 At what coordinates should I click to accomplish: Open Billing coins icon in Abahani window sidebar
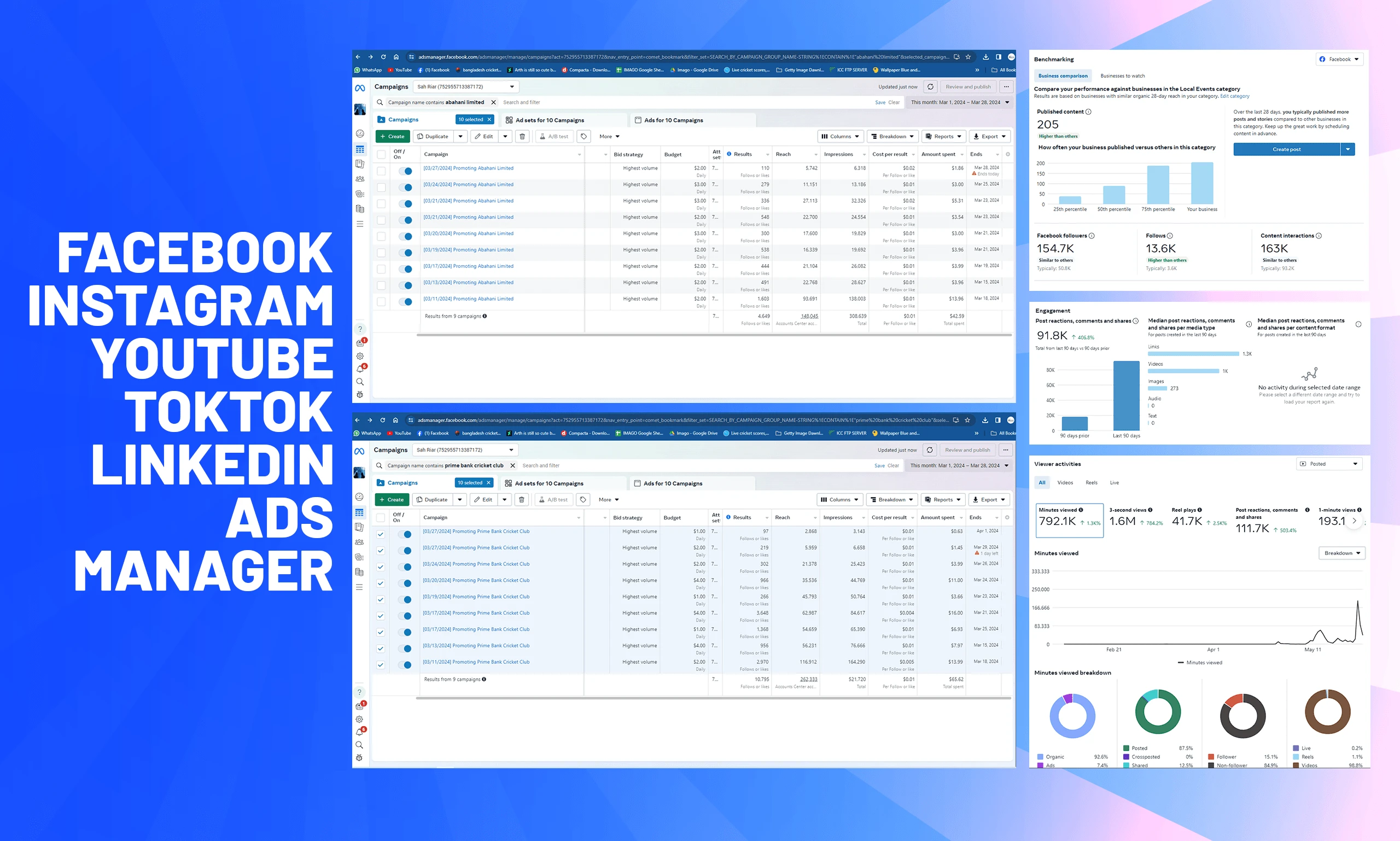pos(360,209)
